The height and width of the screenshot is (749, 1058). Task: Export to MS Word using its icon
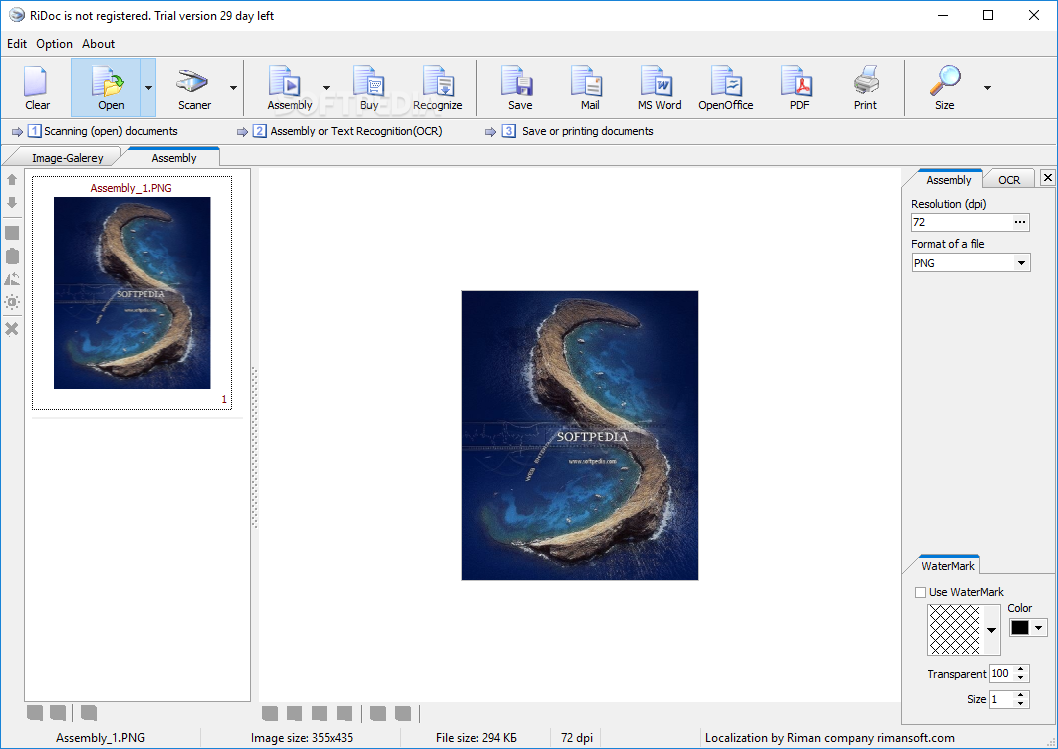659,88
